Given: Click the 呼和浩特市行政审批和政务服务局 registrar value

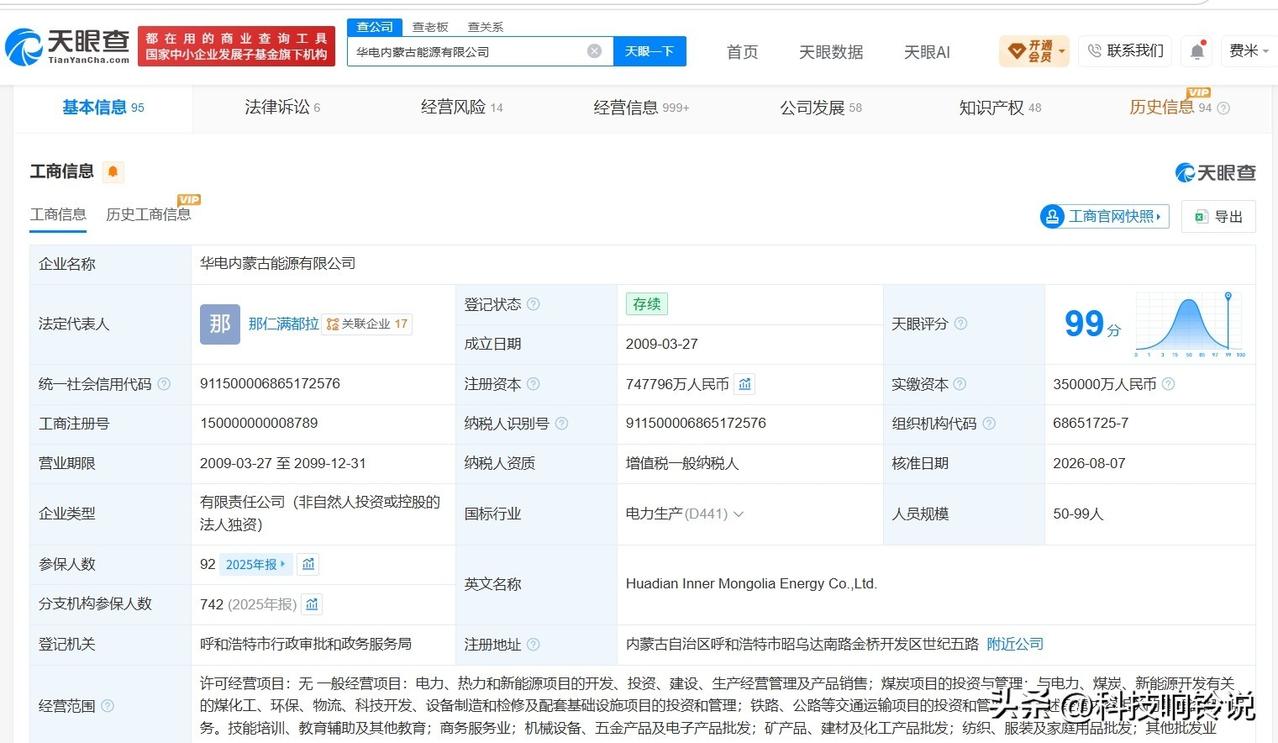Looking at the screenshot, I should click(x=305, y=644).
